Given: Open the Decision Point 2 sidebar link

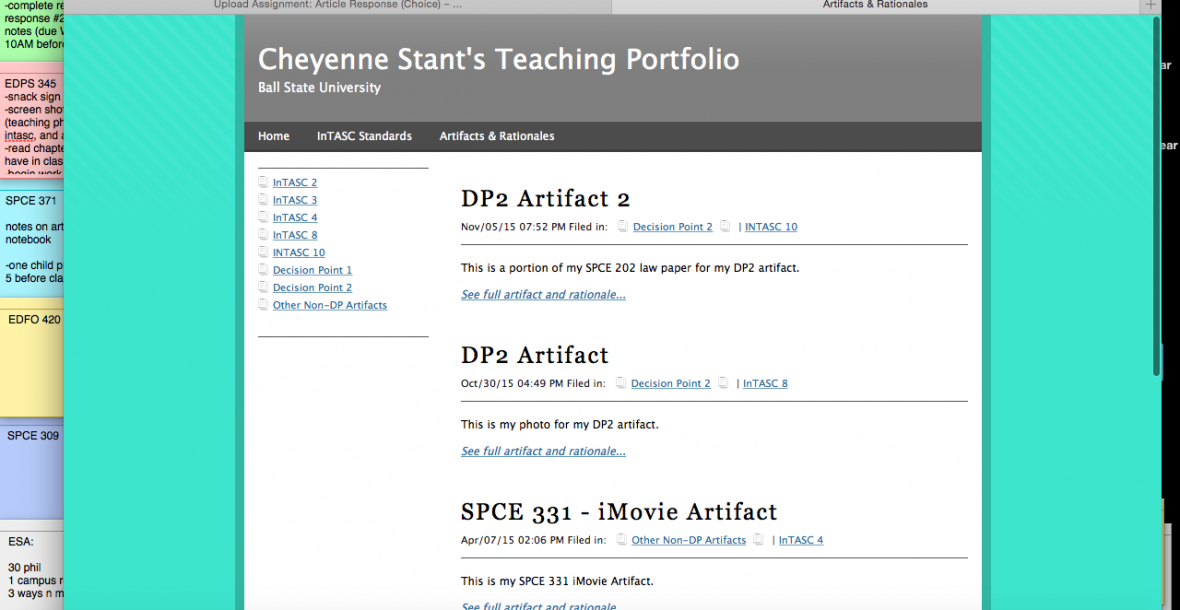Looking at the screenshot, I should tap(312, 288).
